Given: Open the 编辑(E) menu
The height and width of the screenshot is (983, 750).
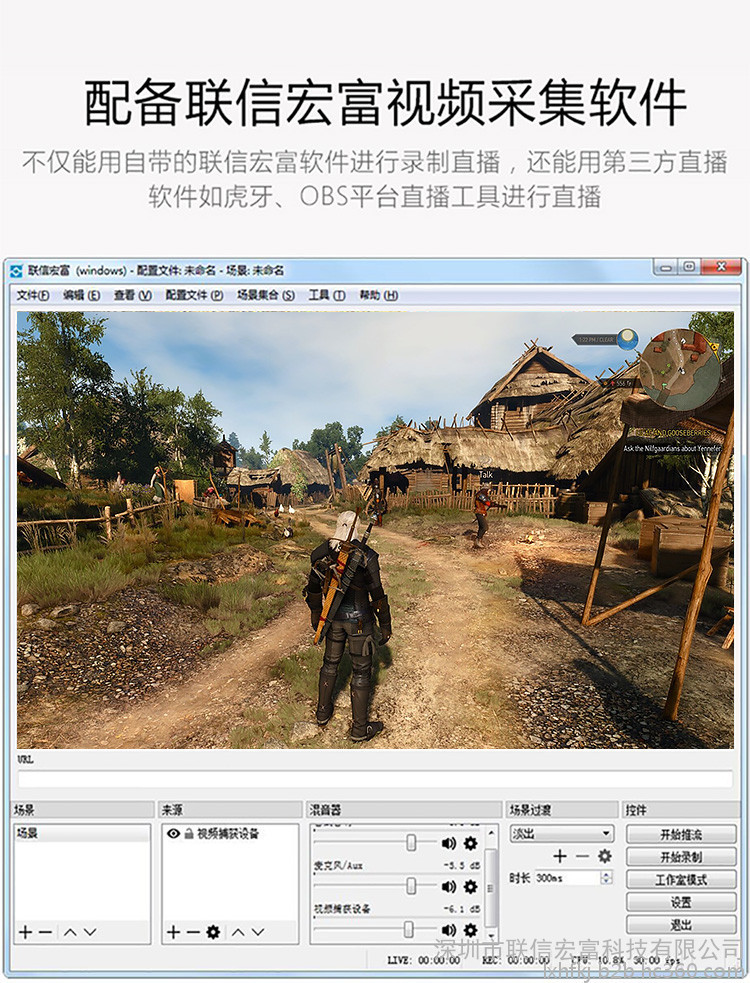Looking at the screenshot, I should coord(81,295).
